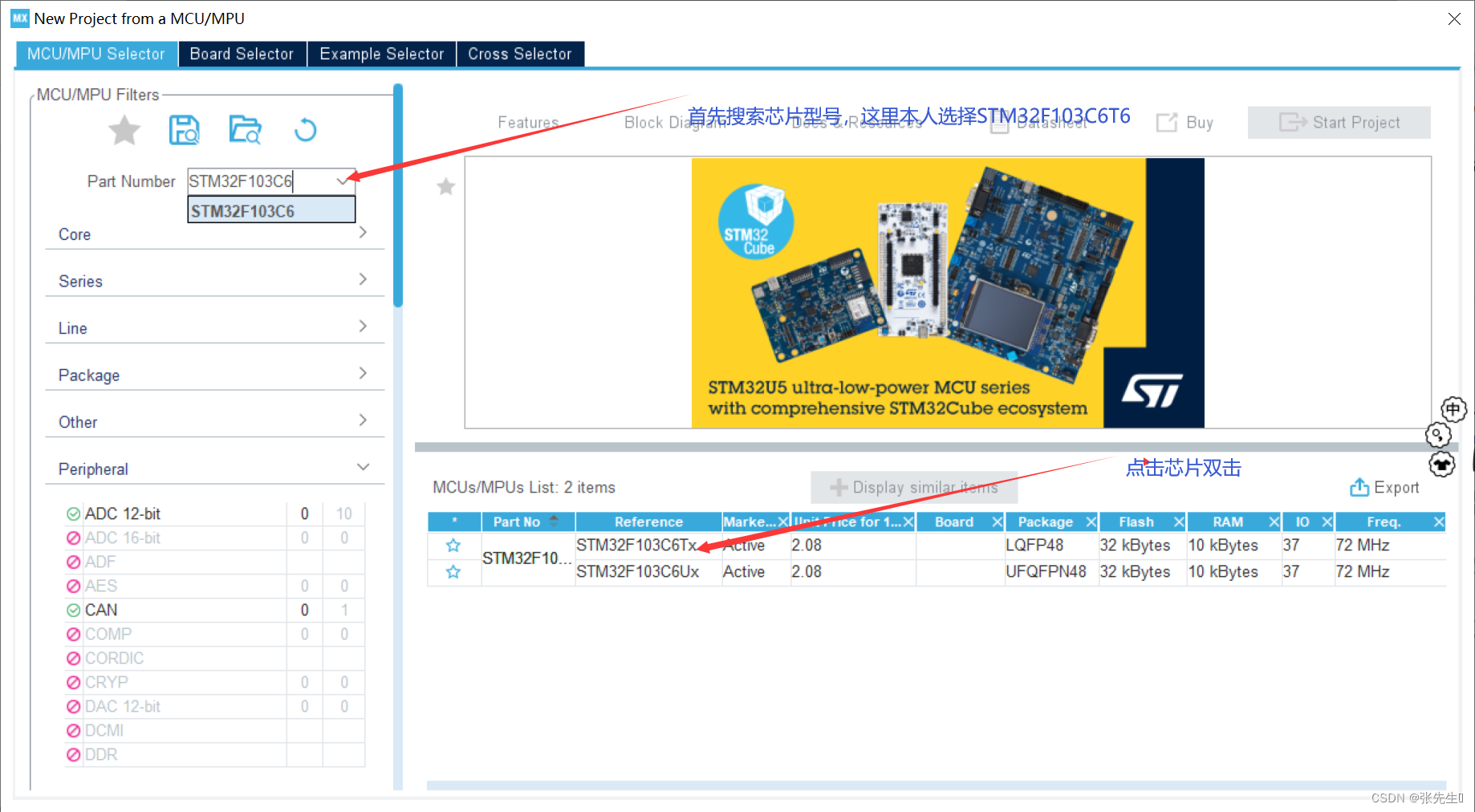Choose STM32F103C6 from the suggestion list
This screenshot has height=812, width=1475.
(x=271, y=211)
